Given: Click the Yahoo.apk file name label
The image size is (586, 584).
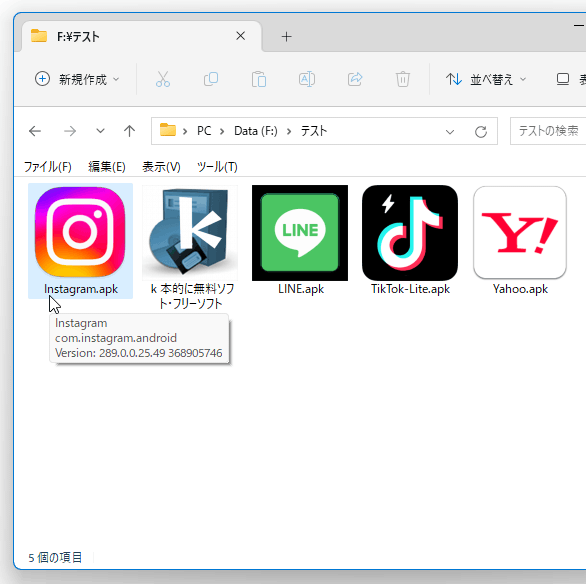Looking at the screenshot, I should coord(520,289).
